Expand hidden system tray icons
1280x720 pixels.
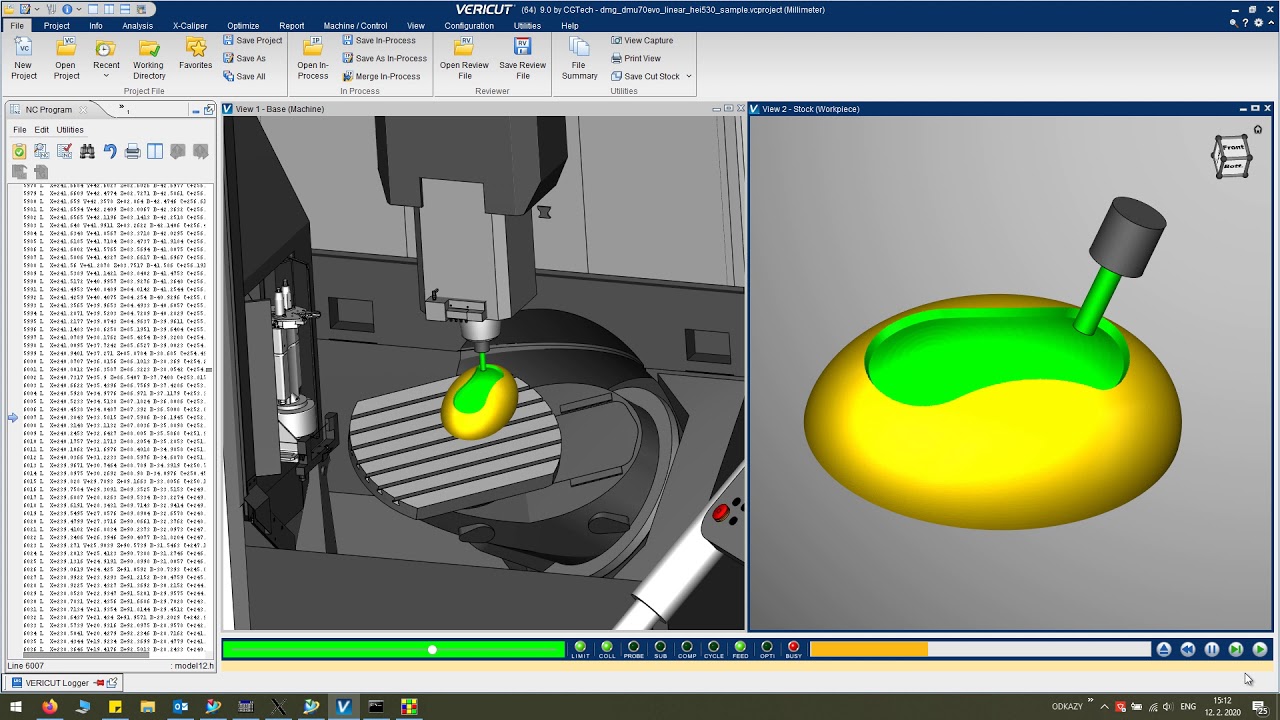pyautogui.click(x=1105, y=706)
